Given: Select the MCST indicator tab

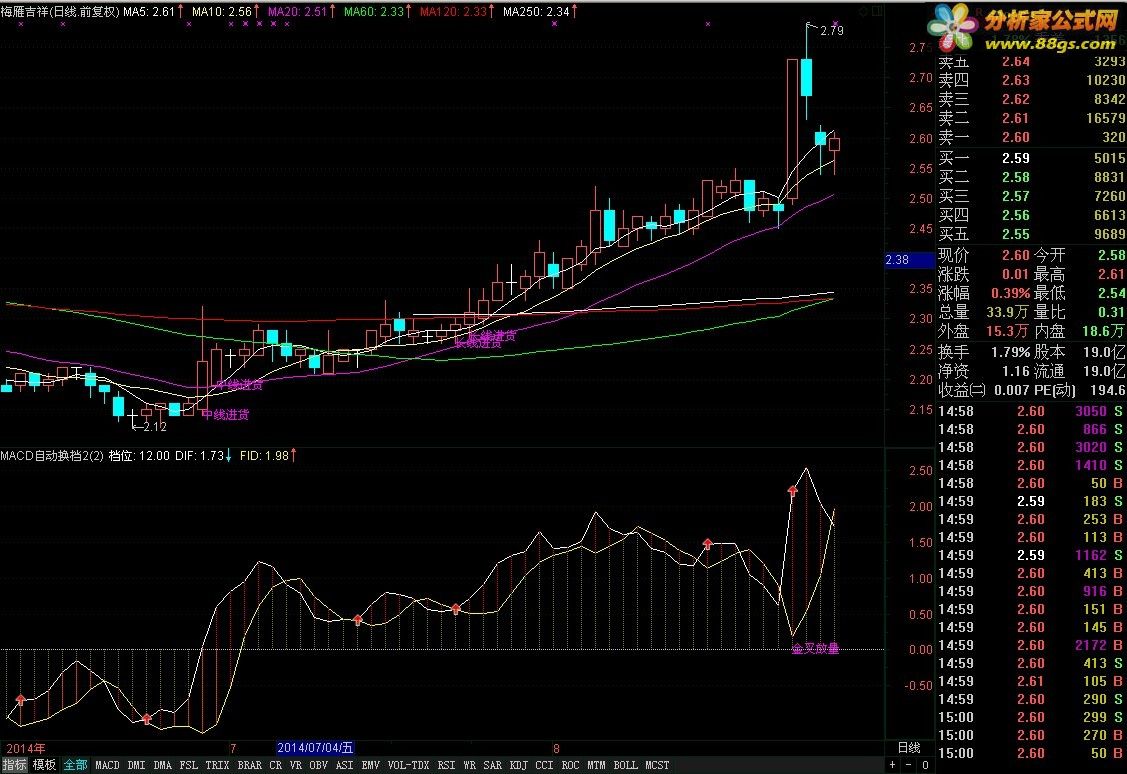Looking at the screenshot, I should (x=657, y=765).
